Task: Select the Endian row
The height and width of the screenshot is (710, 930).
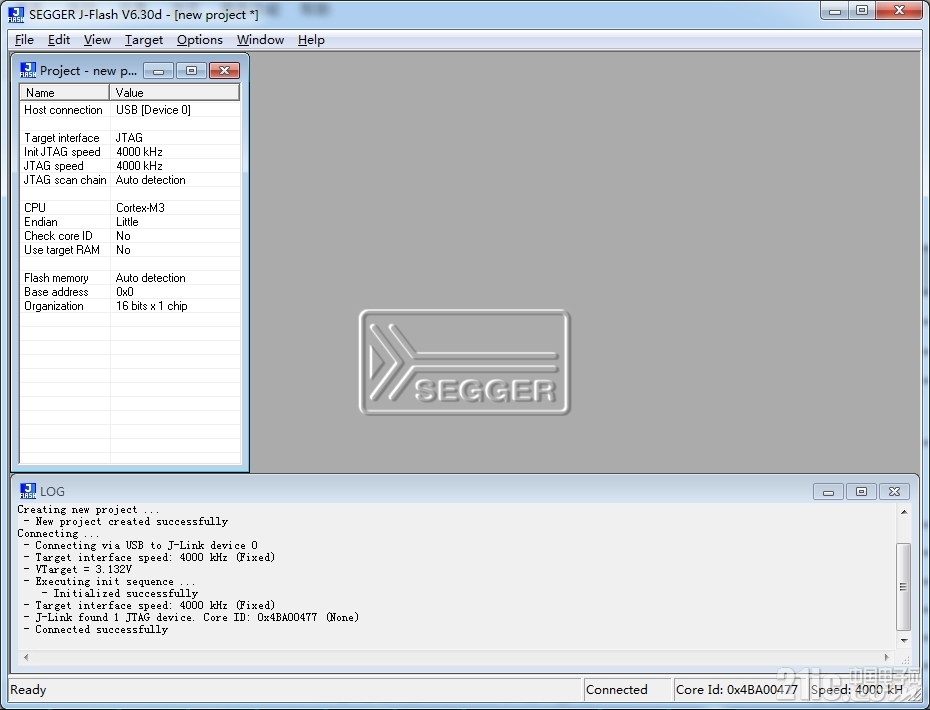Action: pyautogui.click(x=130, y=222)
